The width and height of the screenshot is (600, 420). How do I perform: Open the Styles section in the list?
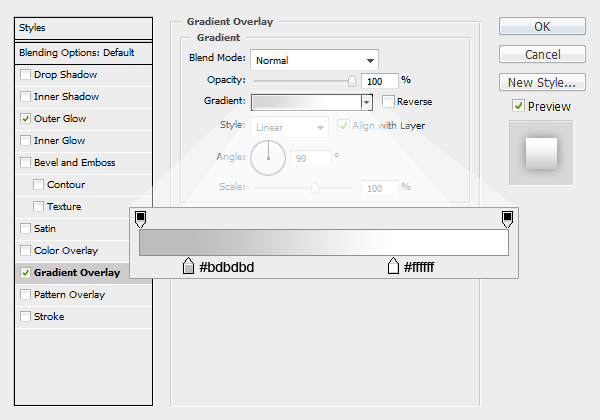pos(83,28)
